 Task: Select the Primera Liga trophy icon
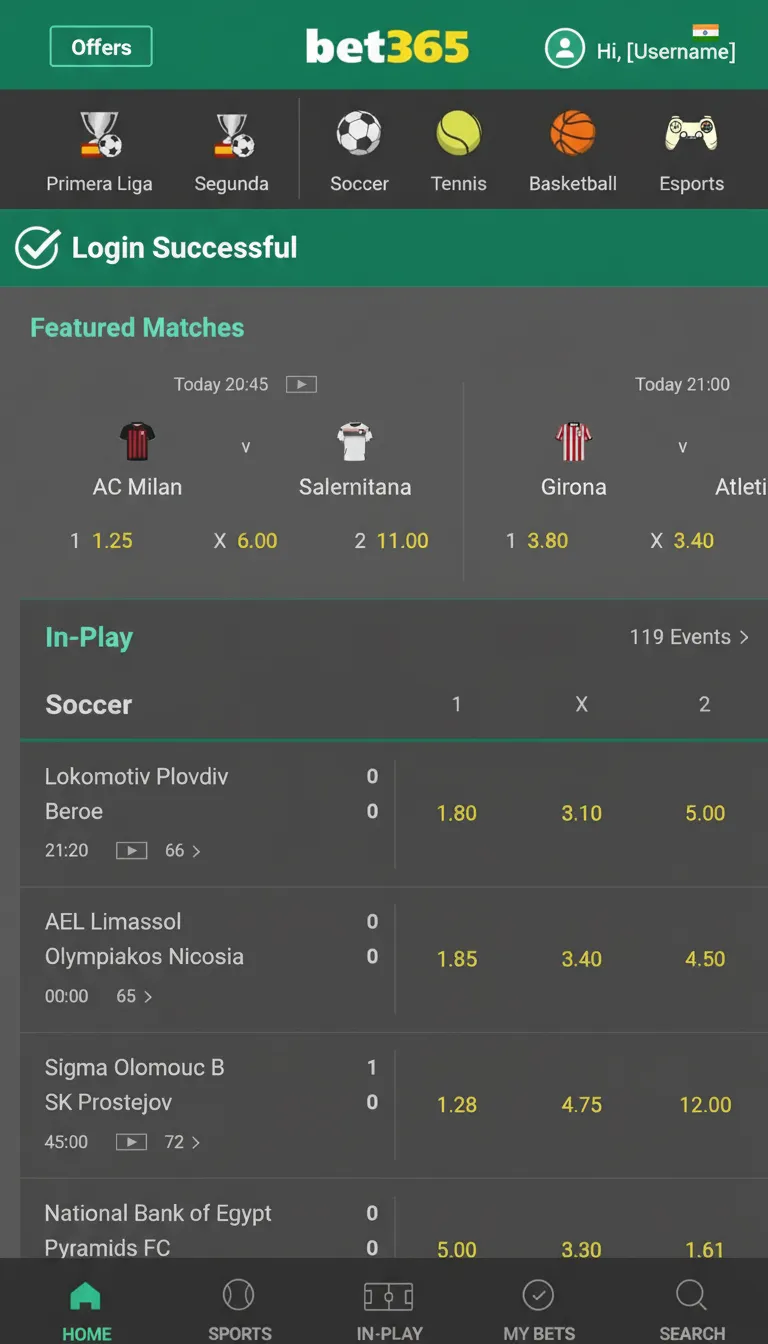click(x=100, y=135)
